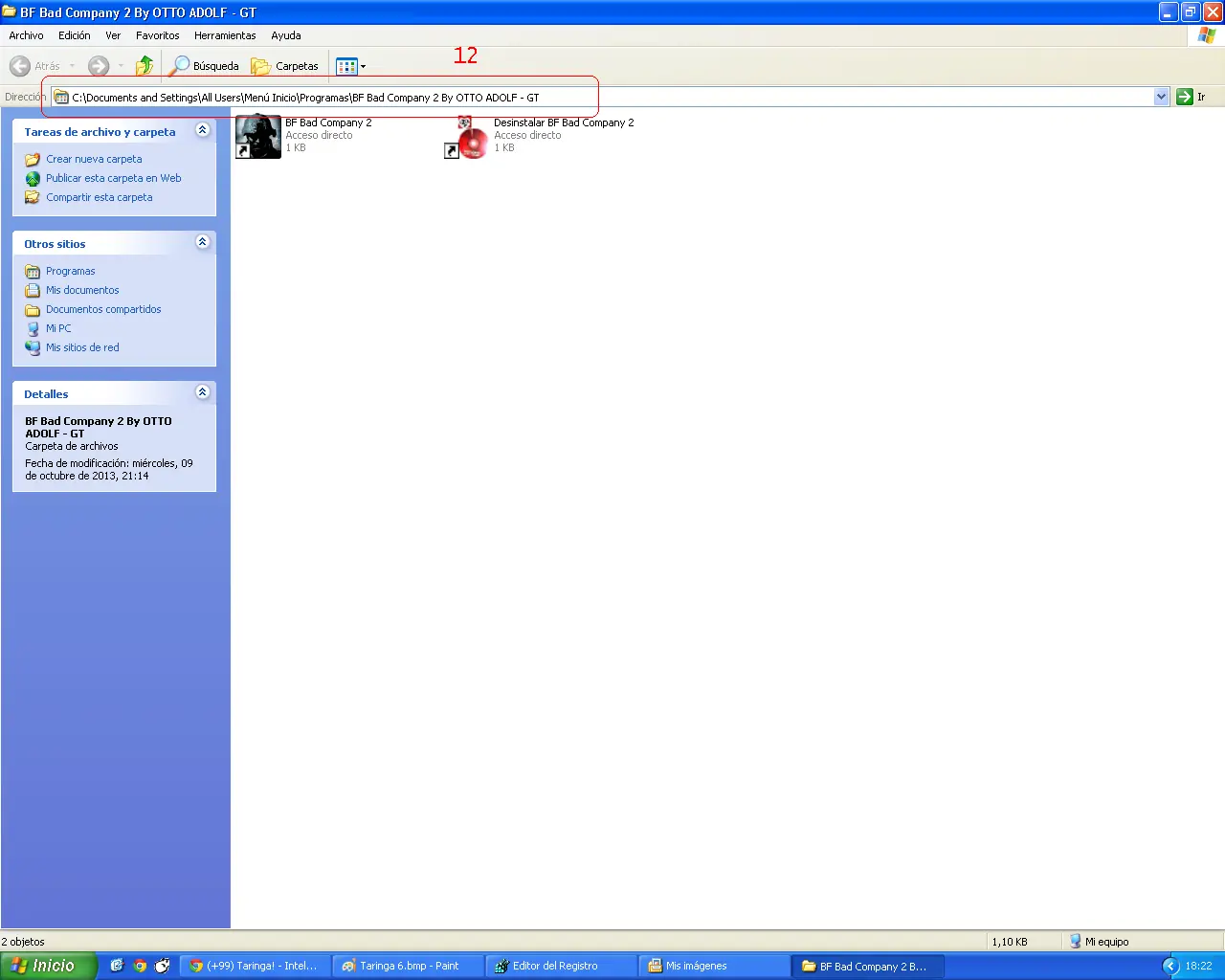
Task: Click into the Dirección address bar path
Action: point(612,97)
